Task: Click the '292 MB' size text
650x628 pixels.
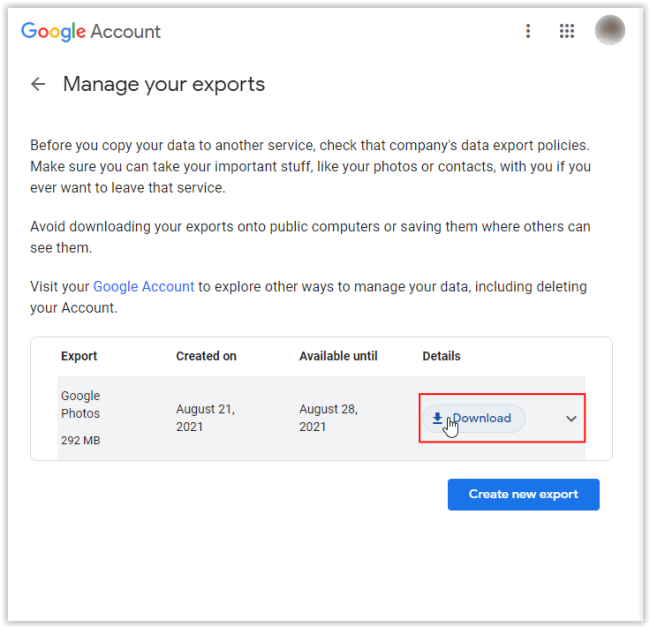Action: click(x=80, y=440)
